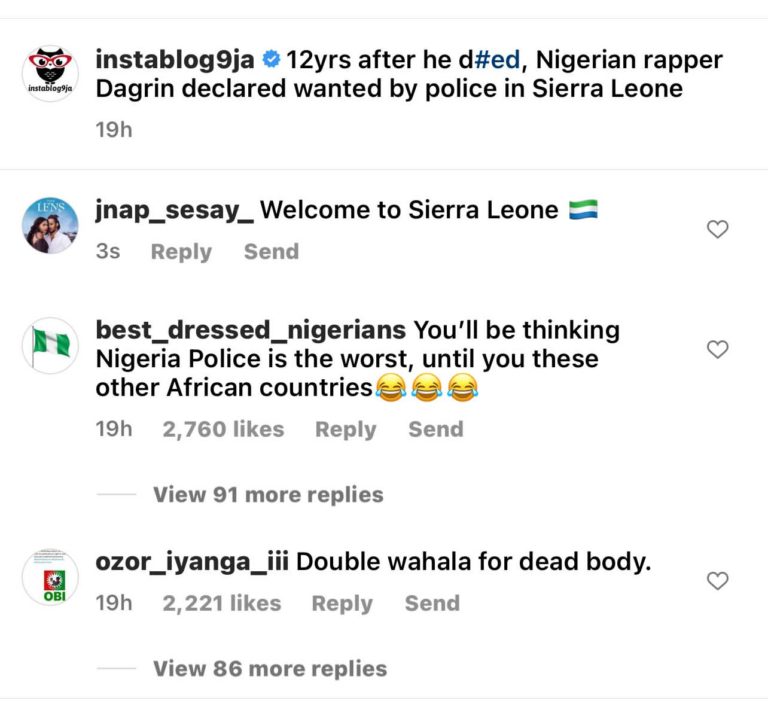
Task: Open the #ed hashtag link in the caption
Action: [497, 60]
